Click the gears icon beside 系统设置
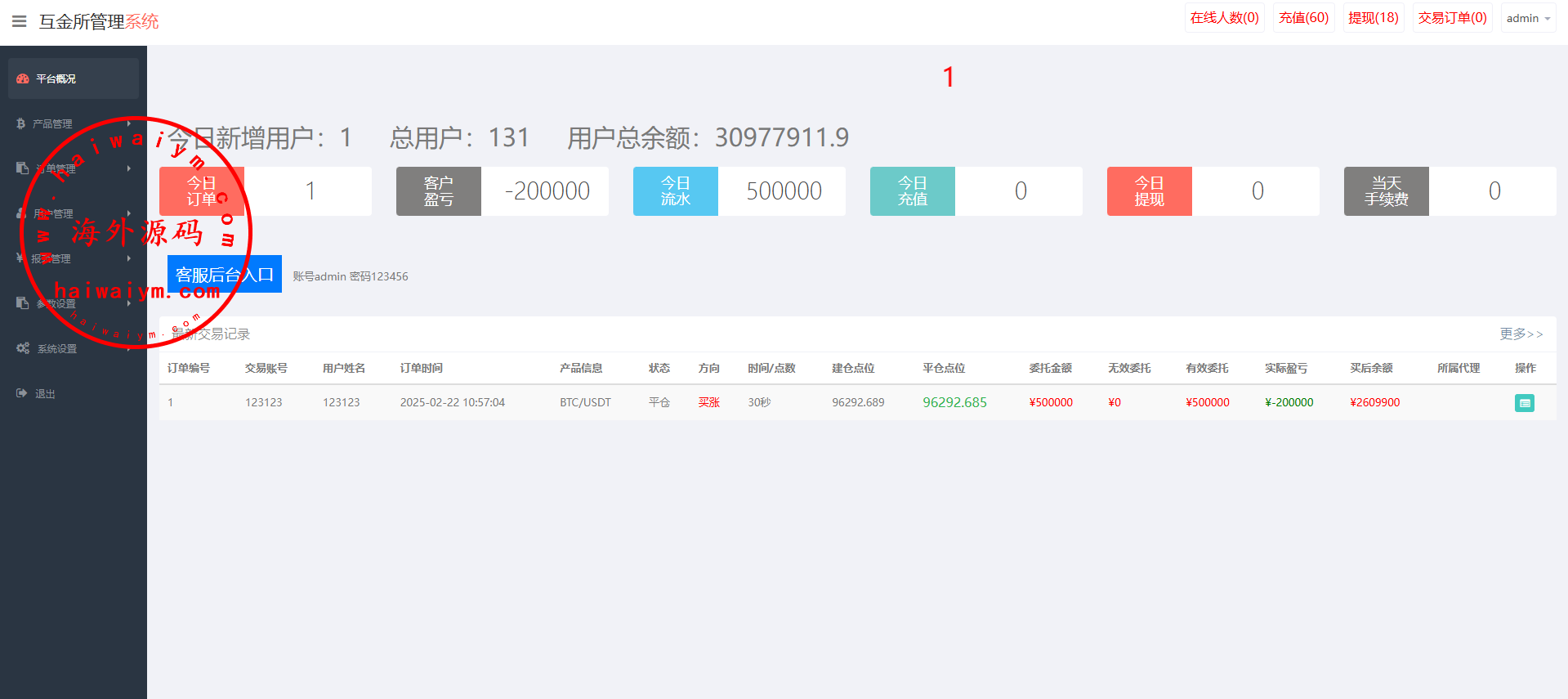This screenshot has height=699, width=1568. [x=23, y=348]
